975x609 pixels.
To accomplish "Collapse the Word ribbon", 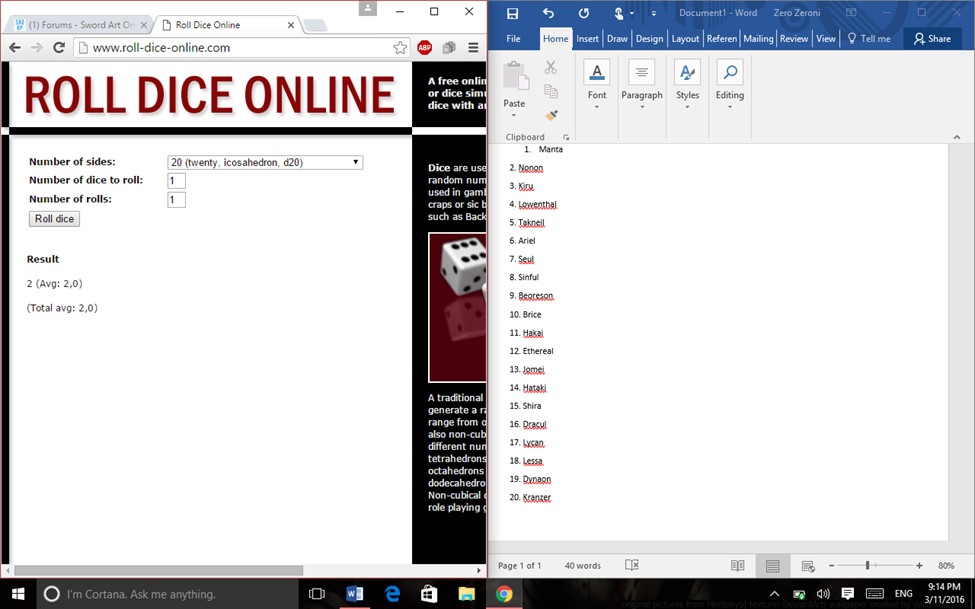I will coord(957,137).
